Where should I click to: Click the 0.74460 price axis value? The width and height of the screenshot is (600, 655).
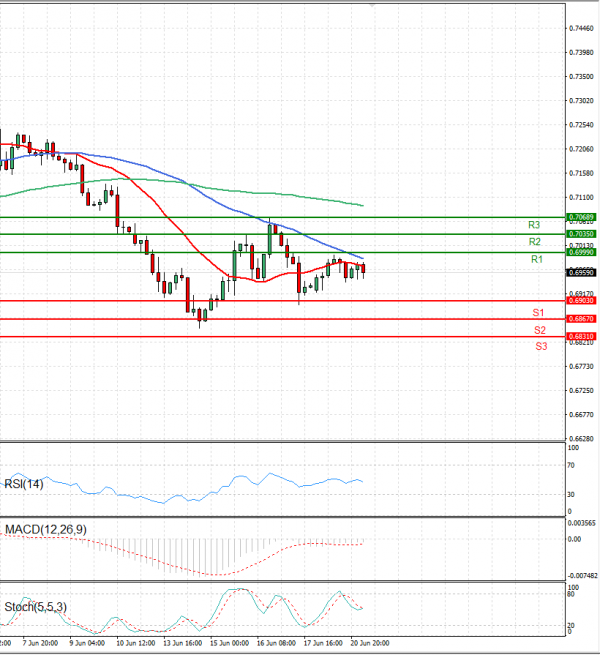(581, 28)
